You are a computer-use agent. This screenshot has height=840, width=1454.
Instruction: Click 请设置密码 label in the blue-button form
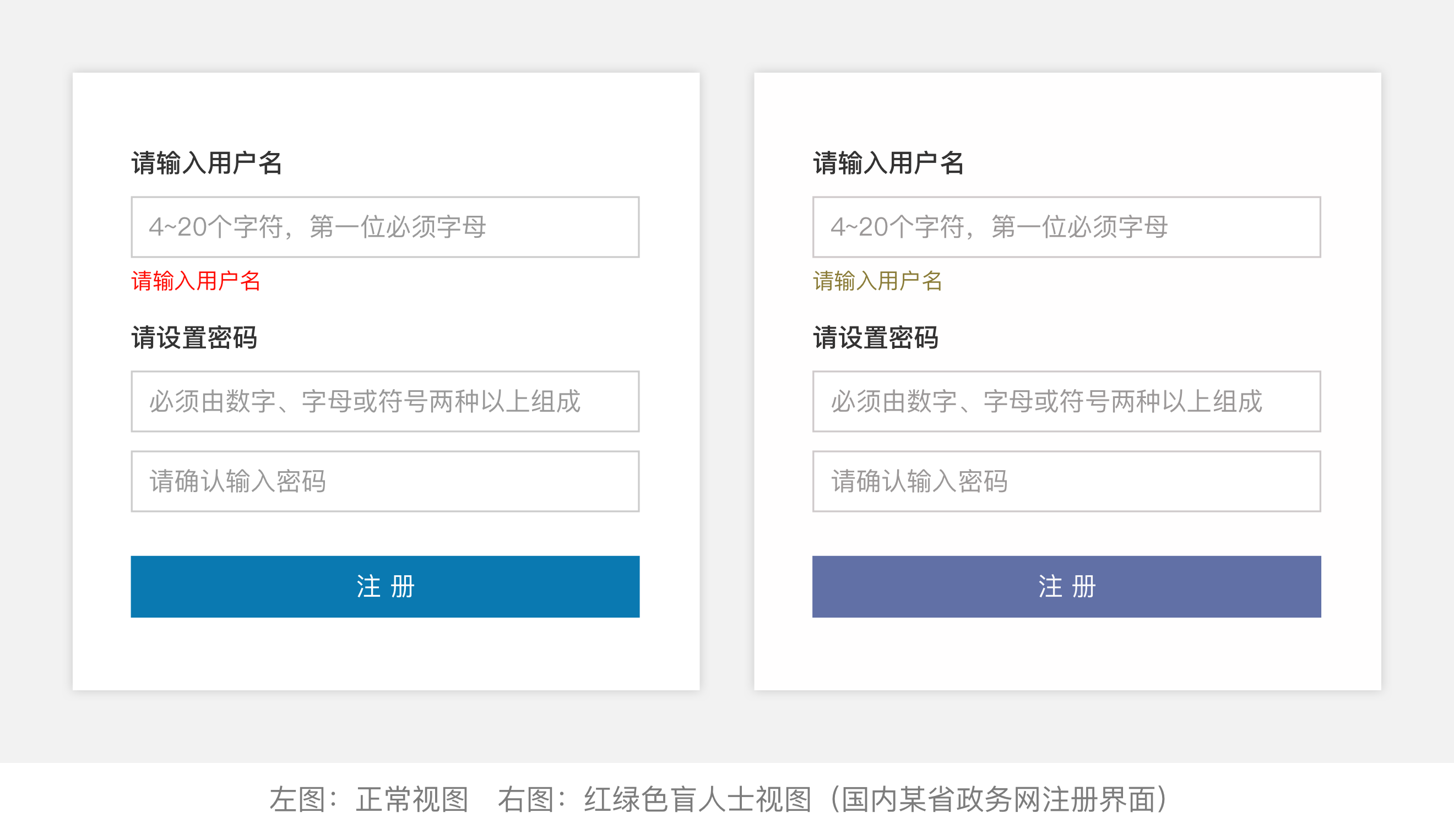[x=194, y=338]
